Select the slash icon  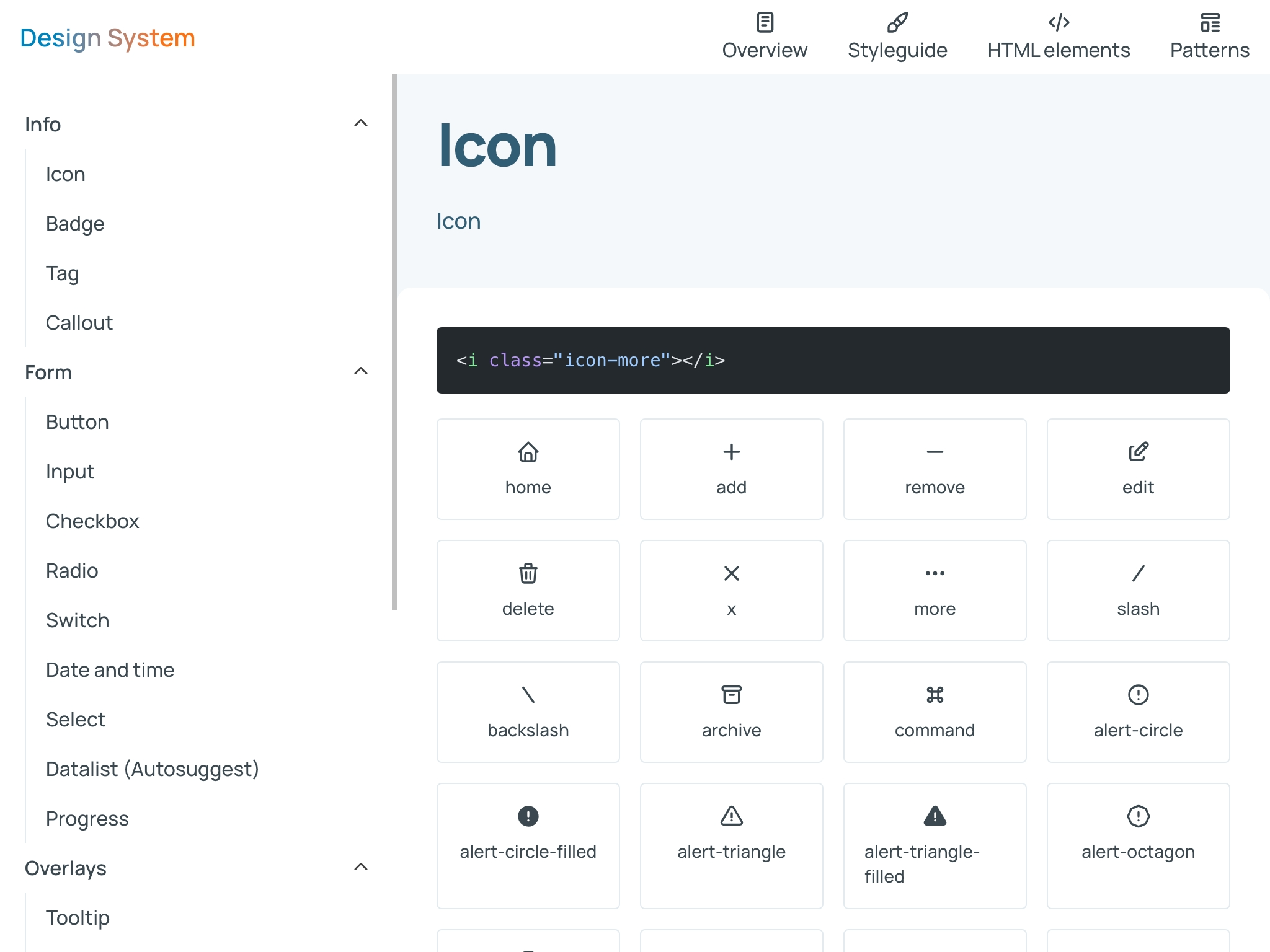tap(1138, 573)
